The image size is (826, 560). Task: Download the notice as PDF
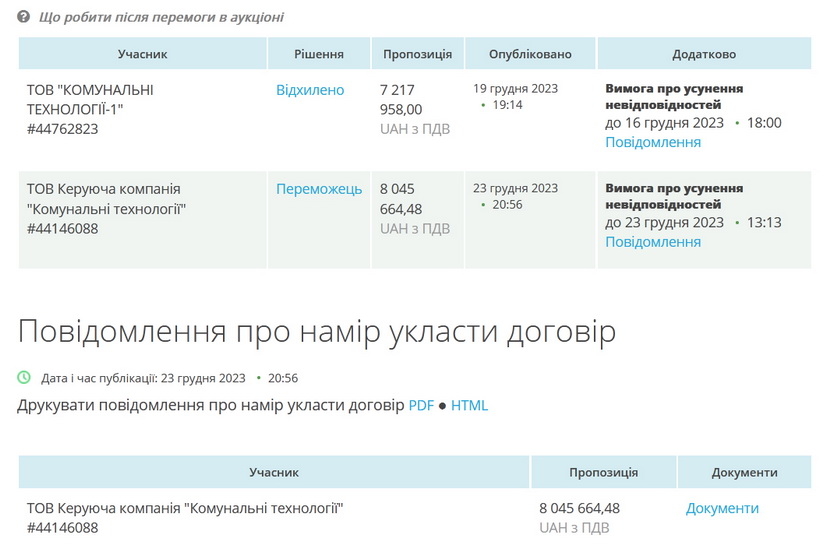[421, 405]
